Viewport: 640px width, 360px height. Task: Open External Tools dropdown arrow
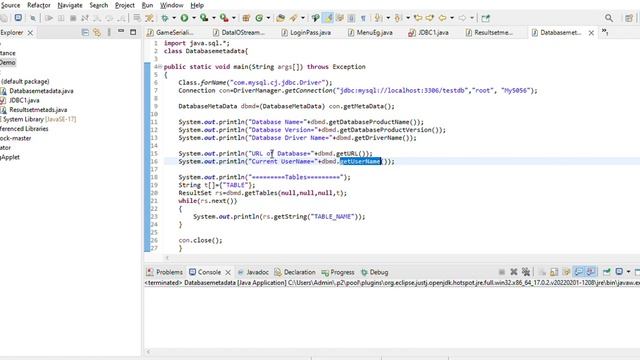[233, 18]
